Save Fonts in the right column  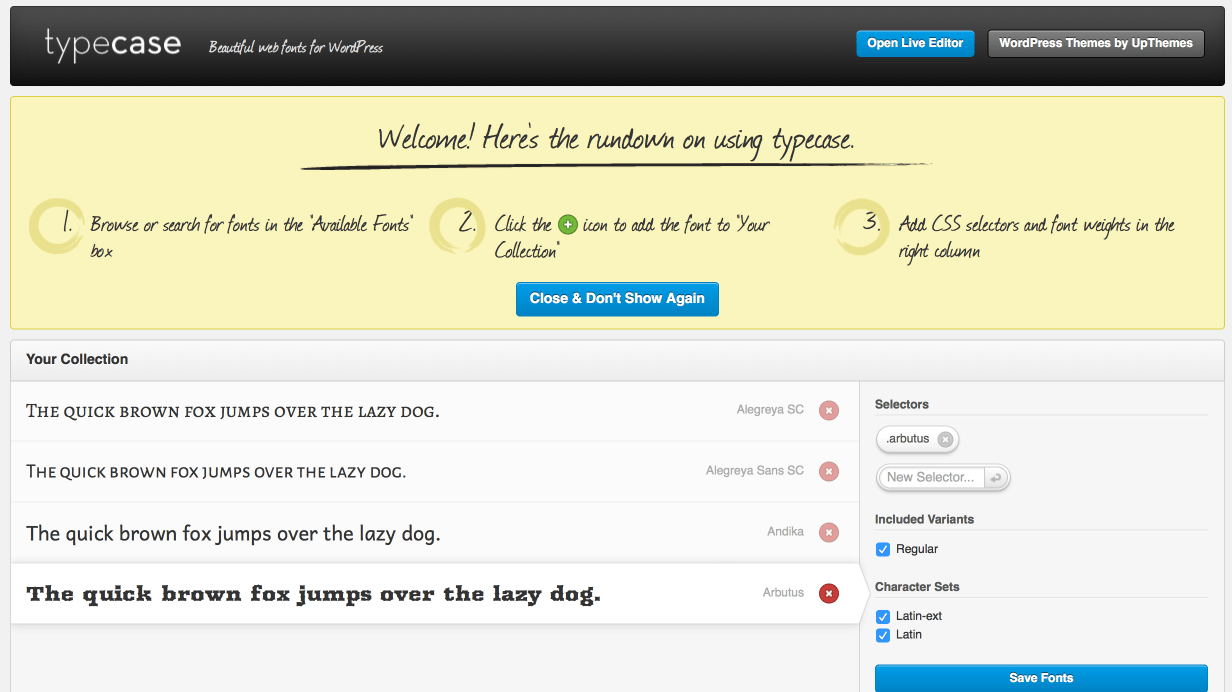click(1041, 678)
